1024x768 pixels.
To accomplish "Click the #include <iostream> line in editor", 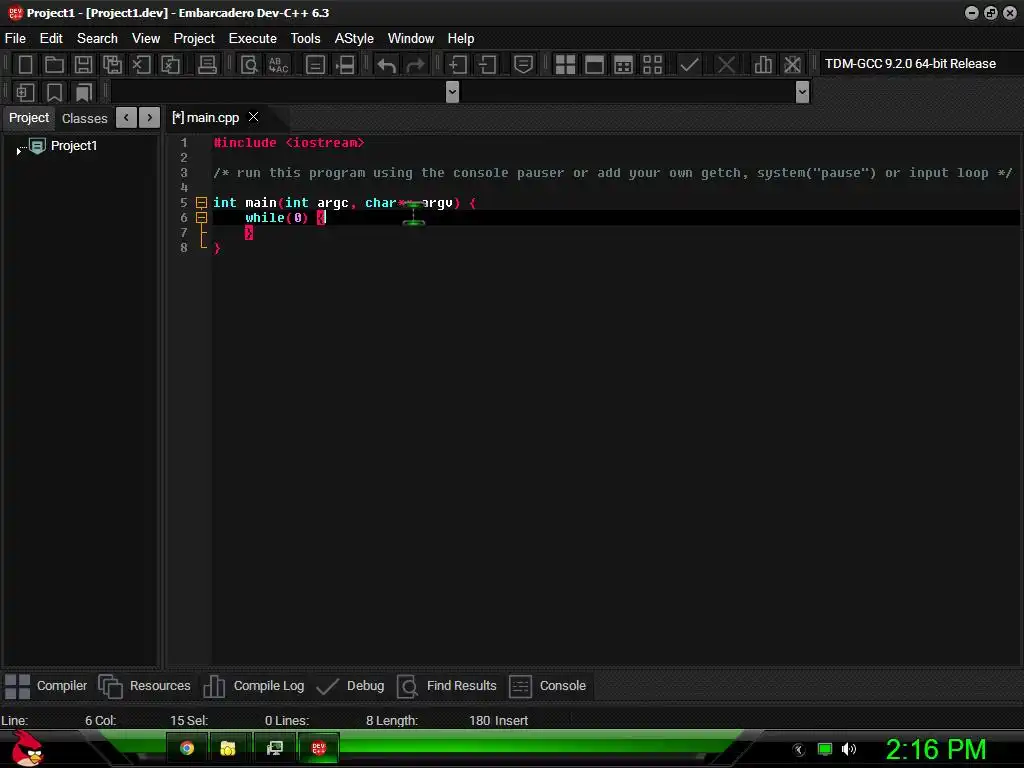I will [289, 142].
